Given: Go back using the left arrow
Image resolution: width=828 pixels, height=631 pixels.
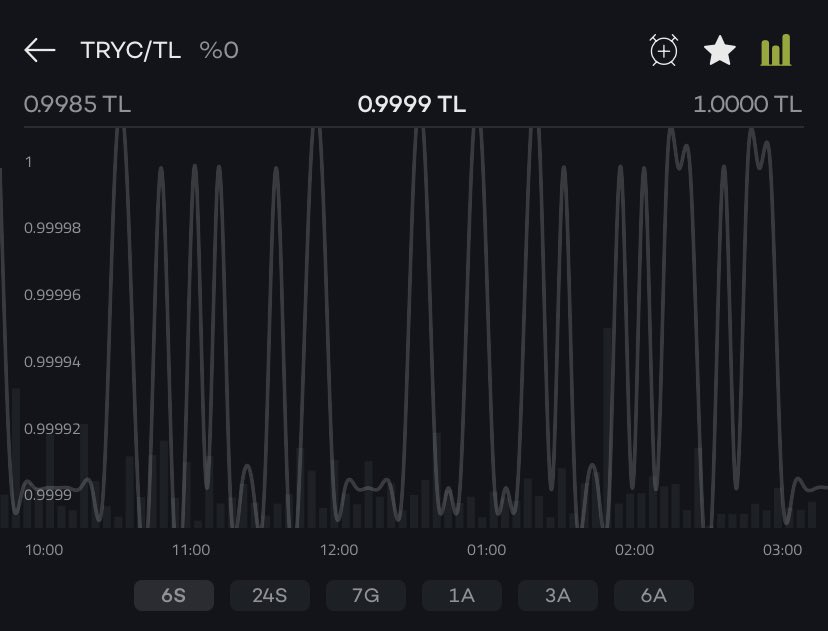Looking at the screenshot, I should click(40, 50).
